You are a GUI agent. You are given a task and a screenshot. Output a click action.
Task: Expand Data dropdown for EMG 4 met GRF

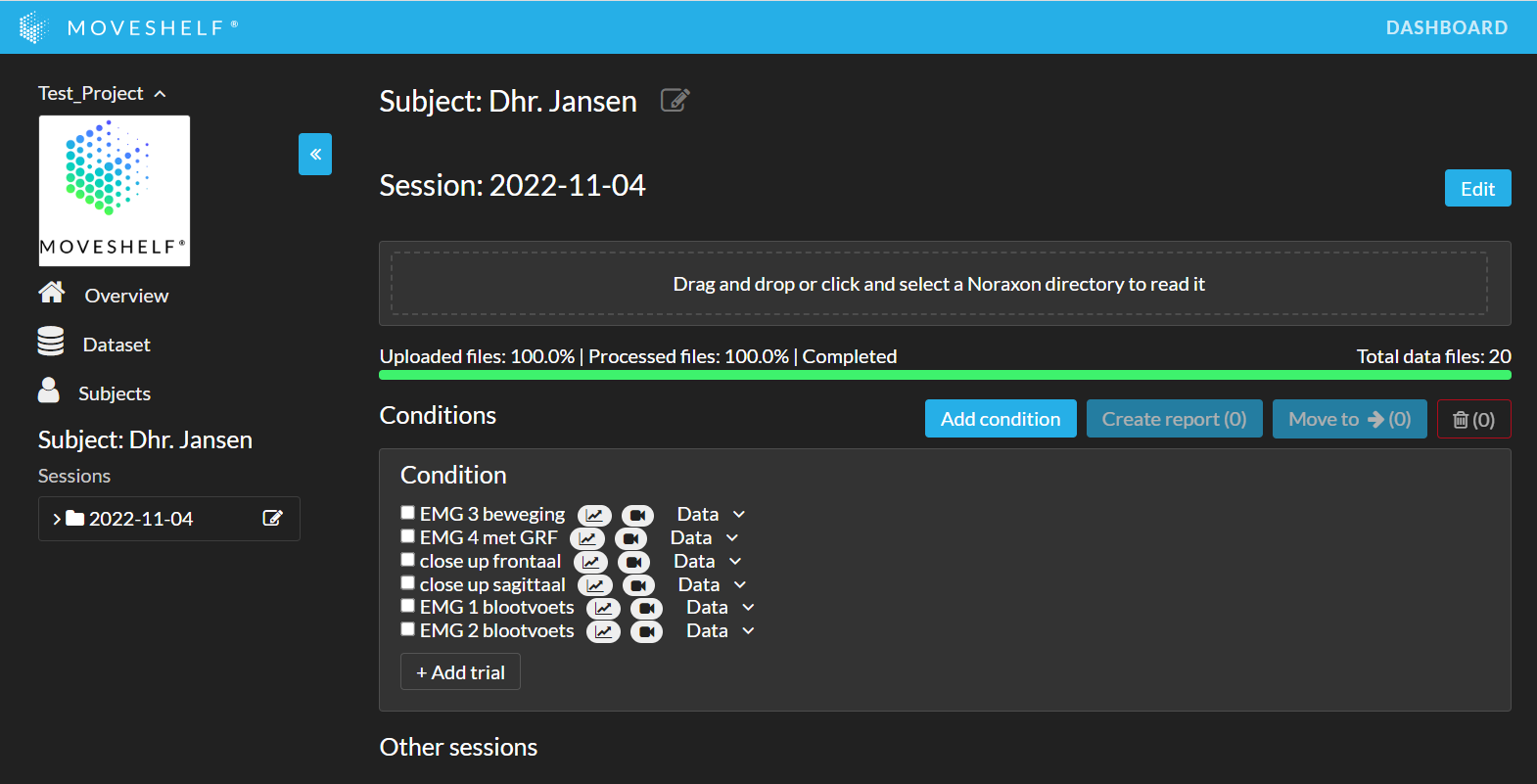click(x=704, y=537)
